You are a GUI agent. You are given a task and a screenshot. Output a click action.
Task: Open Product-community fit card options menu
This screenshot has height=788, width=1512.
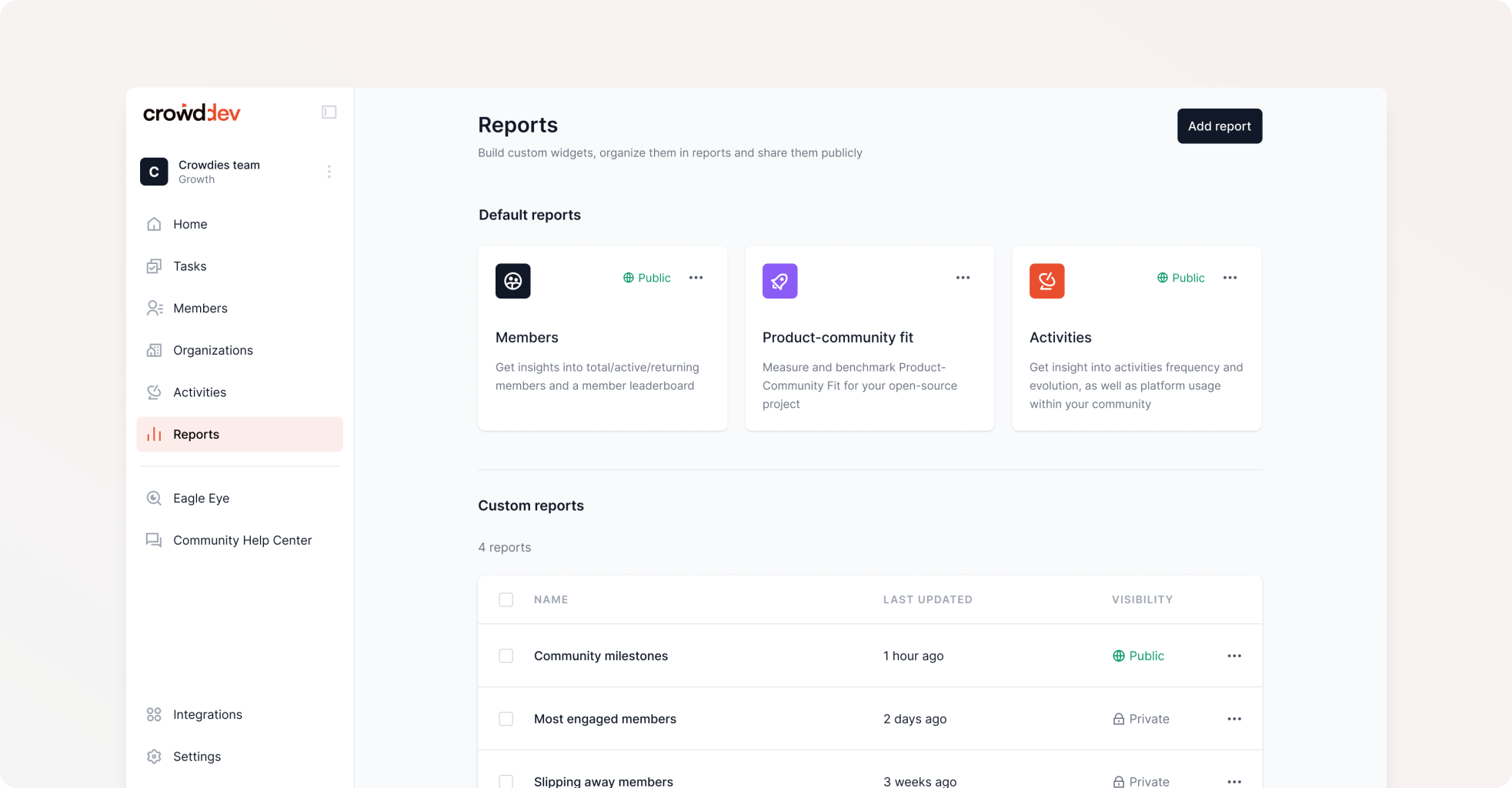point(963,278)
